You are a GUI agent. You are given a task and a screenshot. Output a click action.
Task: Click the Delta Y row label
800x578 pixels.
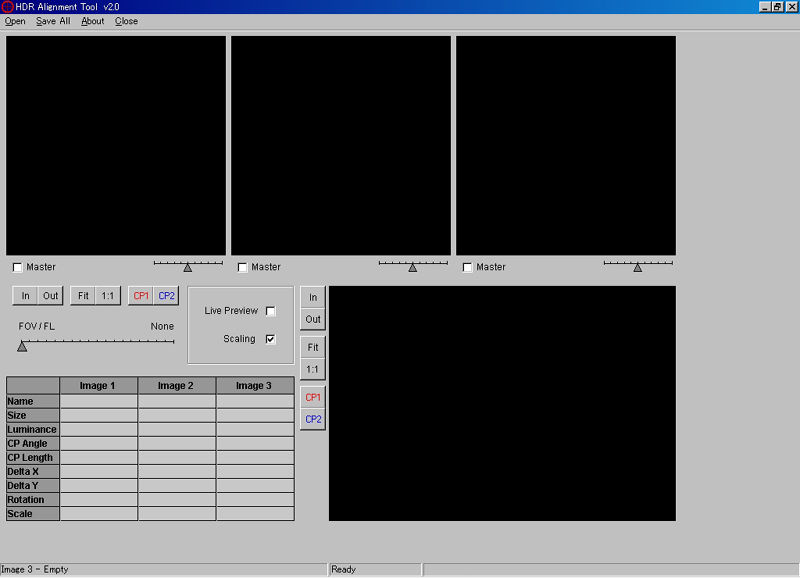click(x=33, y=486)
